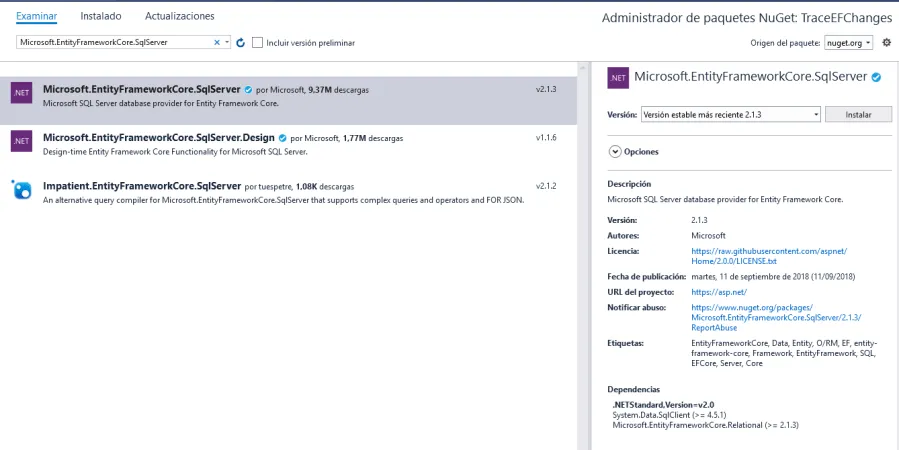Toggle 'Incluir versión preliminar' checkbox
Screen dimensions: 899x450
click(257, 42)
